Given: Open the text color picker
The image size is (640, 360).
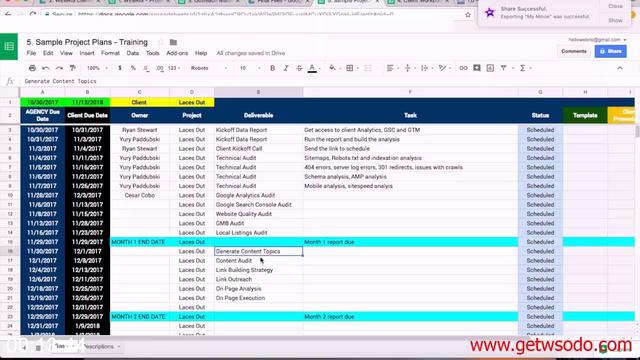Looking at the screenshot, I should 312,68.
